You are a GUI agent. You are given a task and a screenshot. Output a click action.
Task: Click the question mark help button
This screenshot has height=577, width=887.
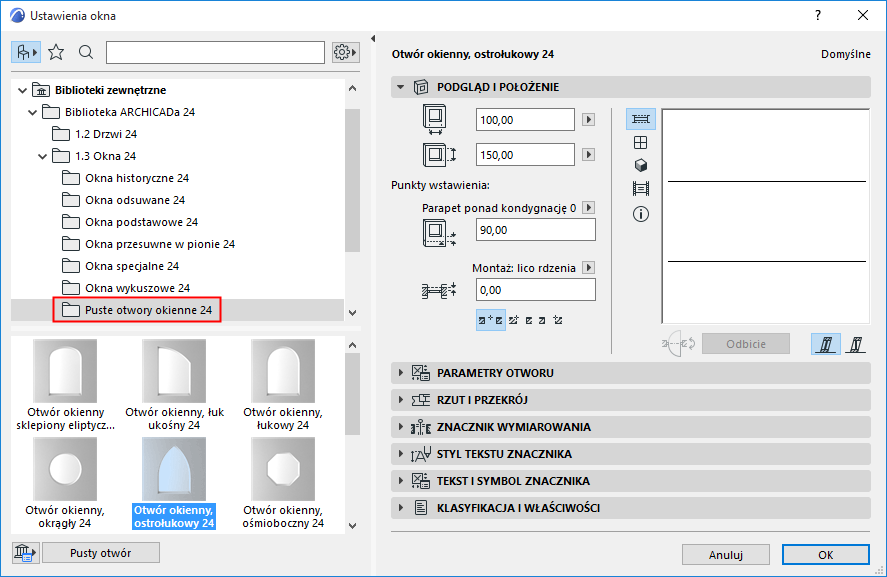click(x=817, y=15)
